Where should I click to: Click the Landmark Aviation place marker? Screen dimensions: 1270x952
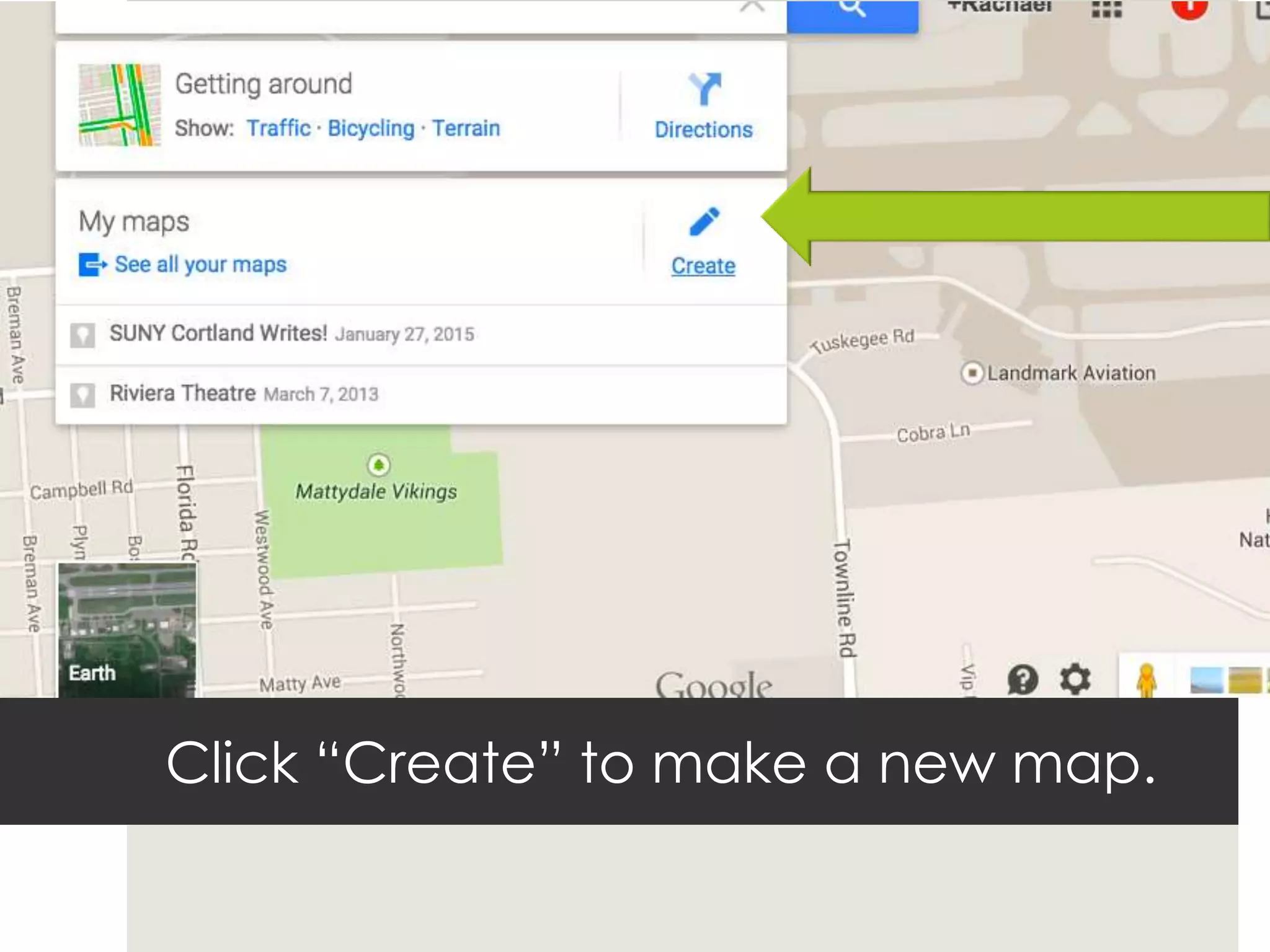[972, 373]
